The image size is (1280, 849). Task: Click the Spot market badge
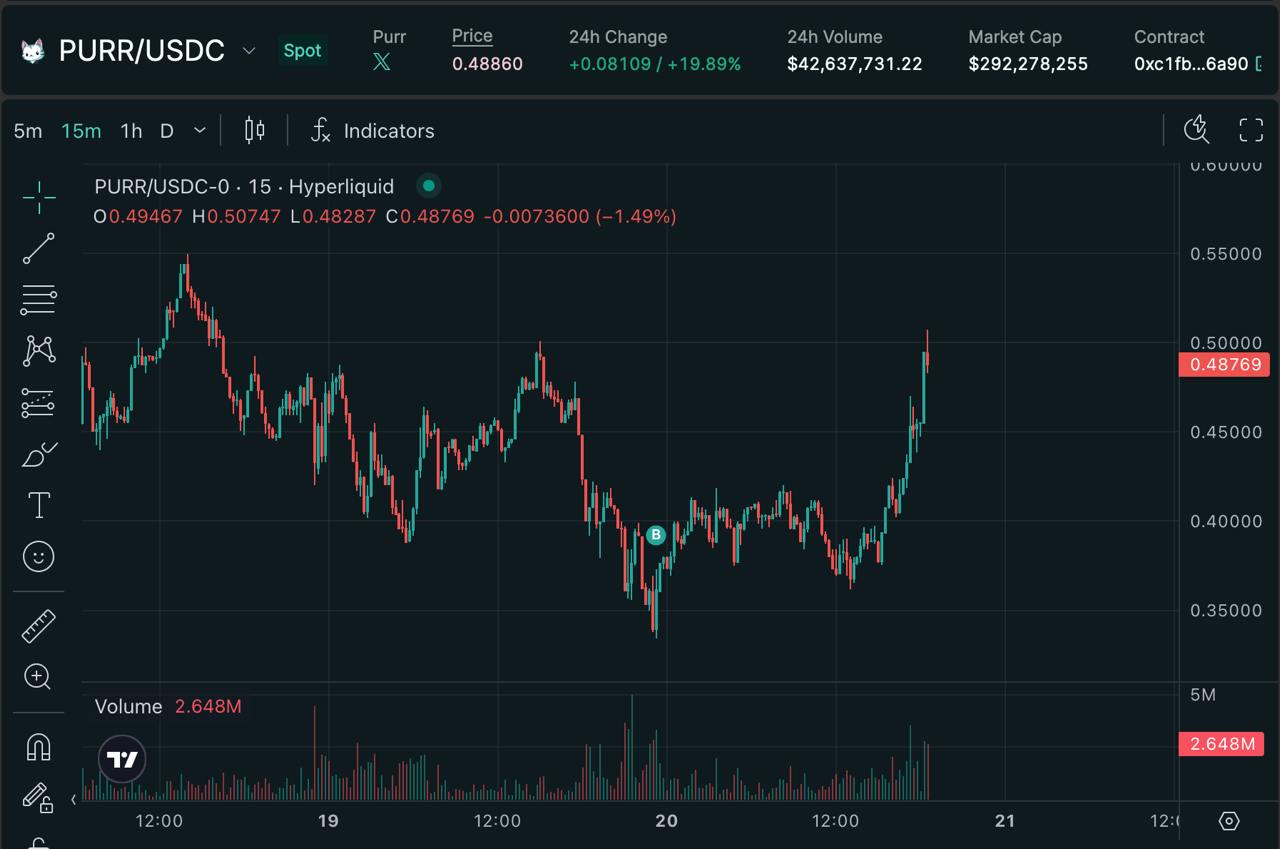[302, 50]
